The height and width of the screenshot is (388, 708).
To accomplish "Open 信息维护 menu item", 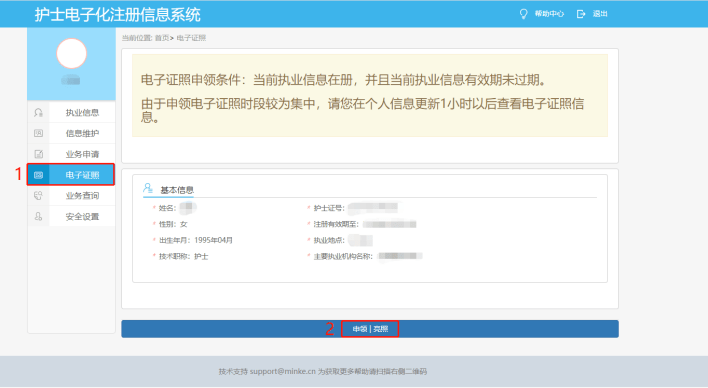I will pos(71,133).
